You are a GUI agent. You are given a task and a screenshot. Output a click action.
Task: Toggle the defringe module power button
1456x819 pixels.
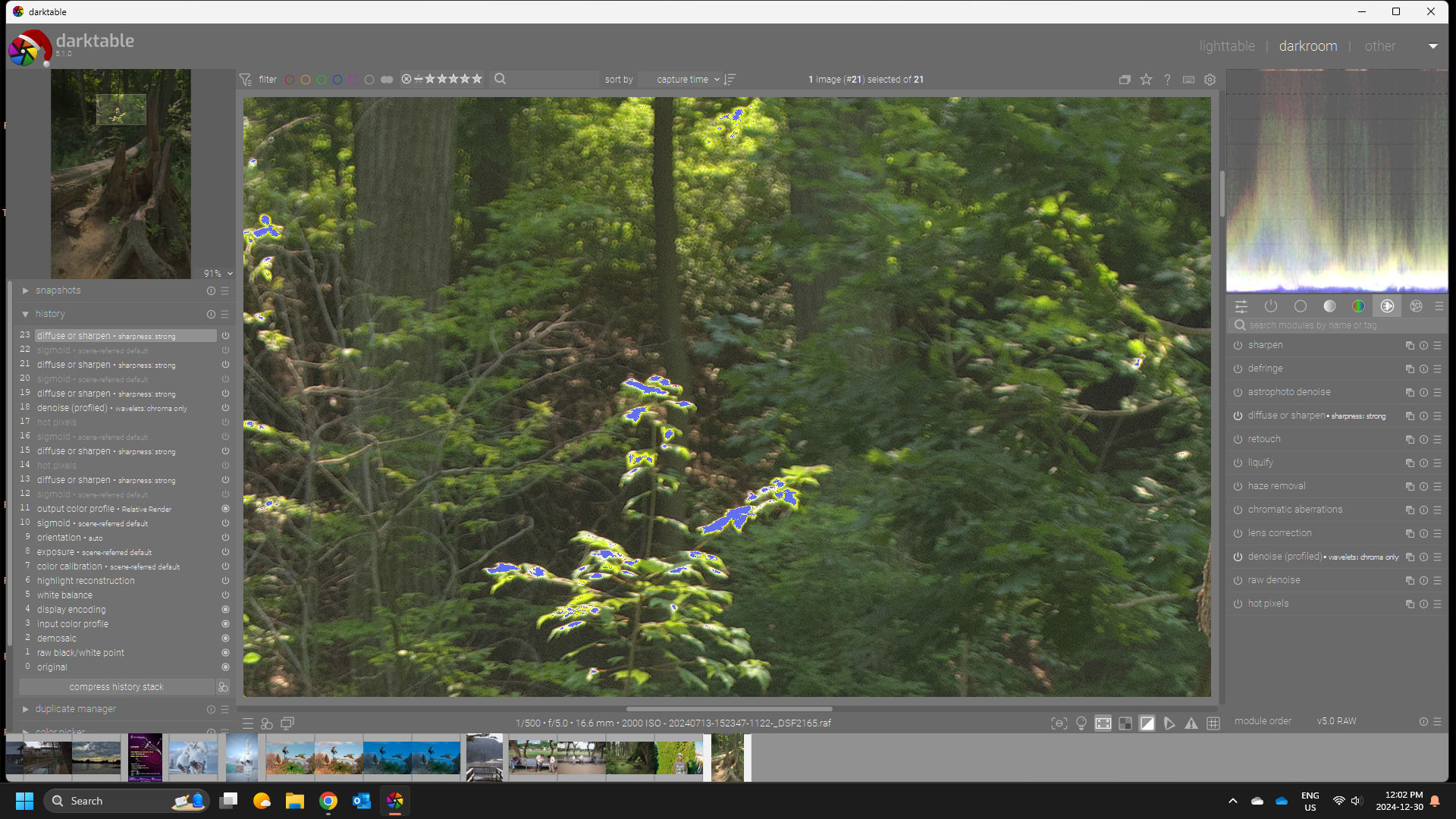[x=1238, y=369]
